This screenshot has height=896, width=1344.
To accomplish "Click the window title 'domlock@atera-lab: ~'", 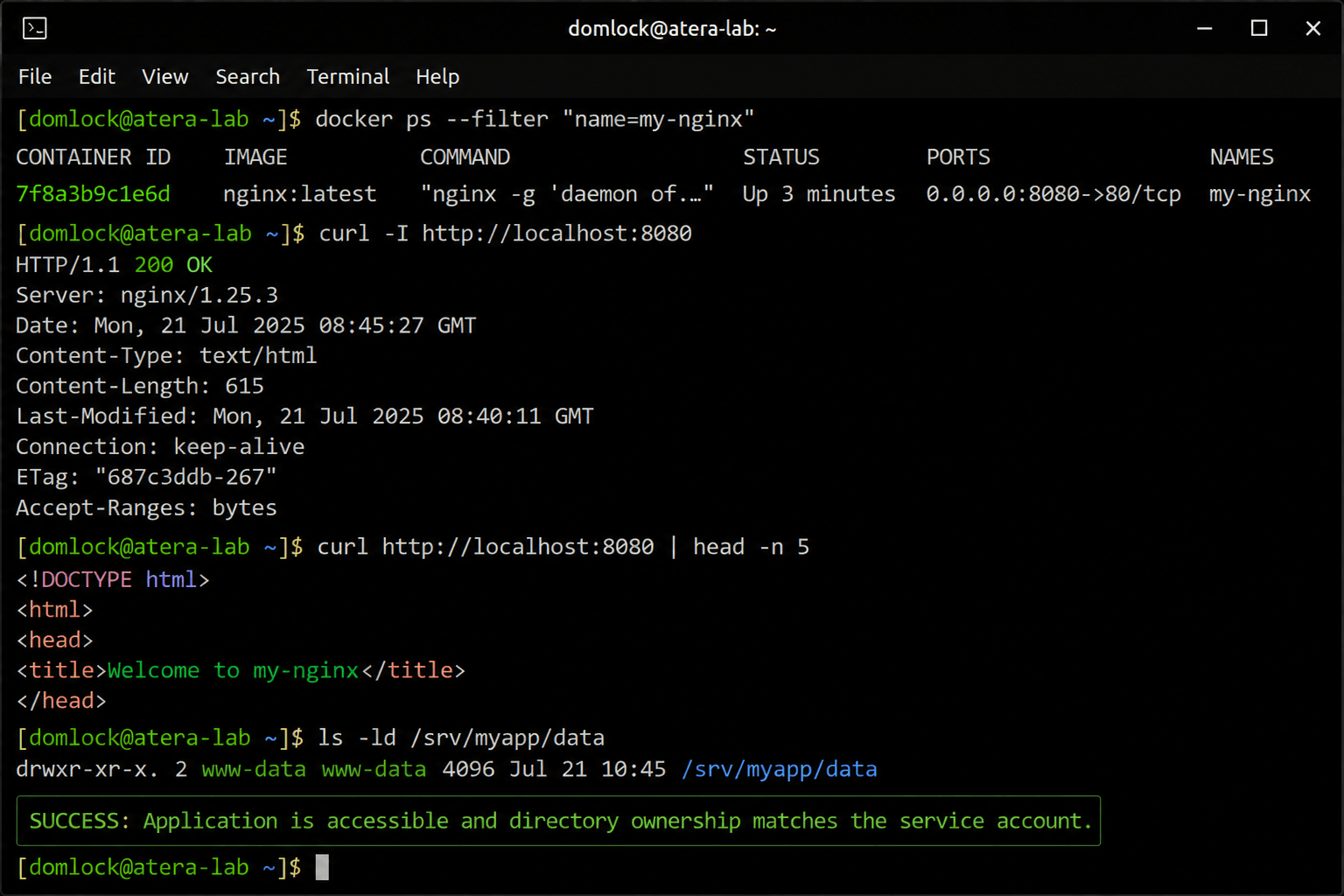I will [672, 29].
